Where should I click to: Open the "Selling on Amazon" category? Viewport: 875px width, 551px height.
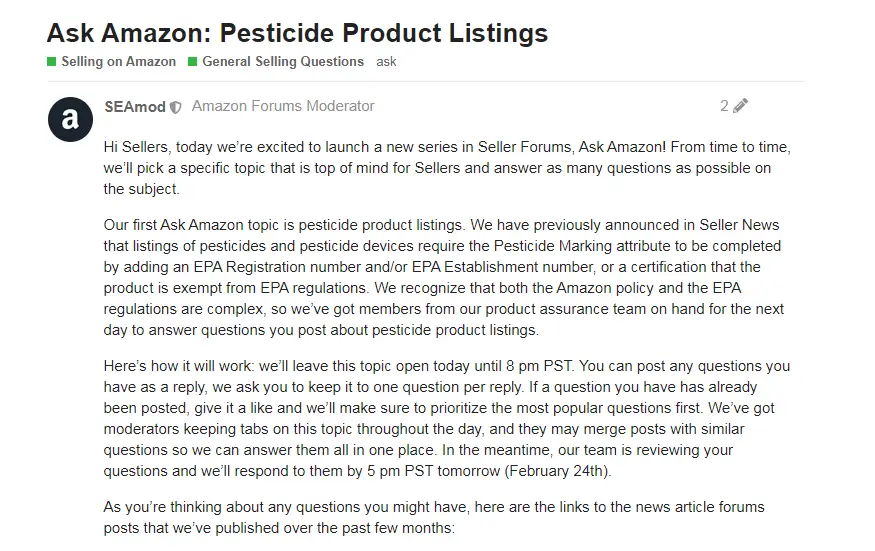pos(118,62)
